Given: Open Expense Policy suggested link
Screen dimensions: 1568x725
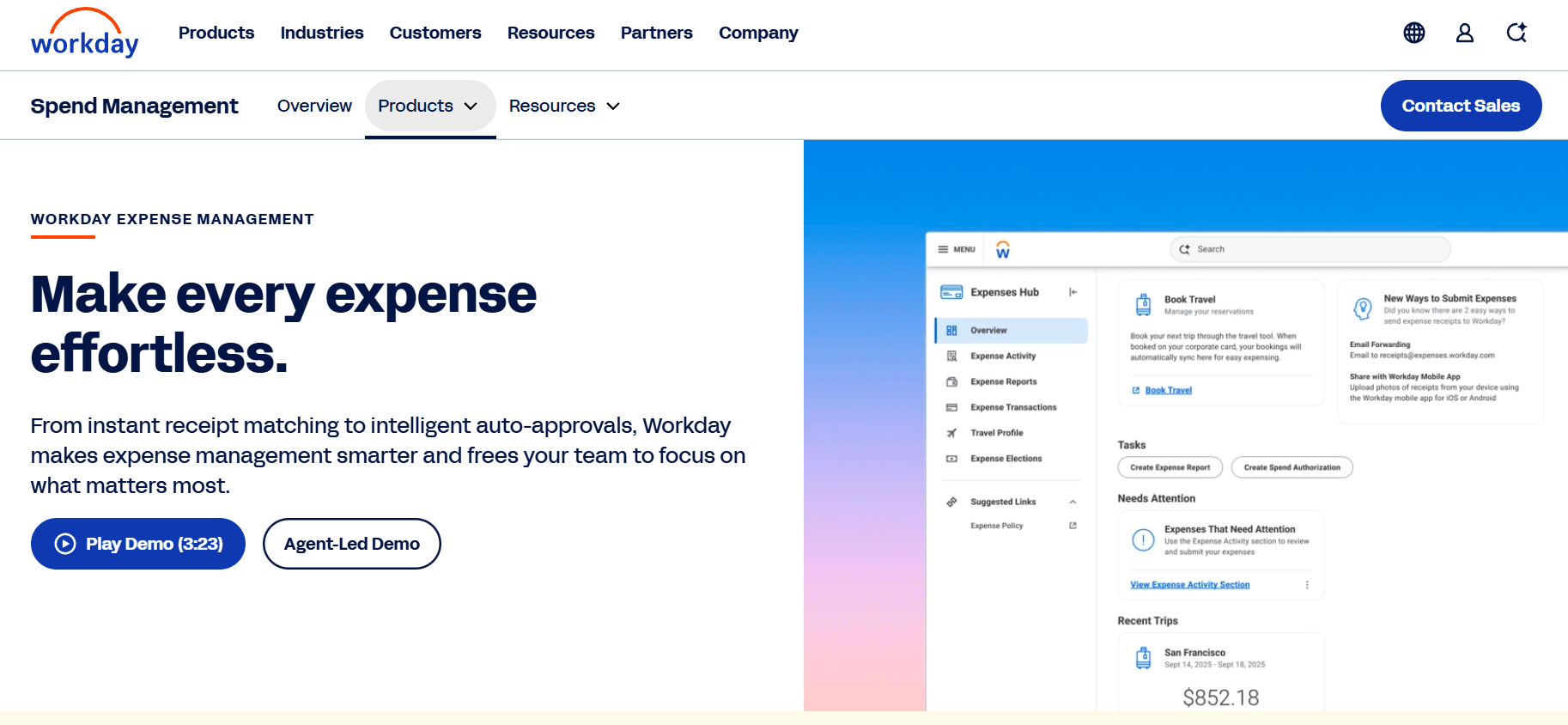Looking at the screenshot, I should point(997,526).
